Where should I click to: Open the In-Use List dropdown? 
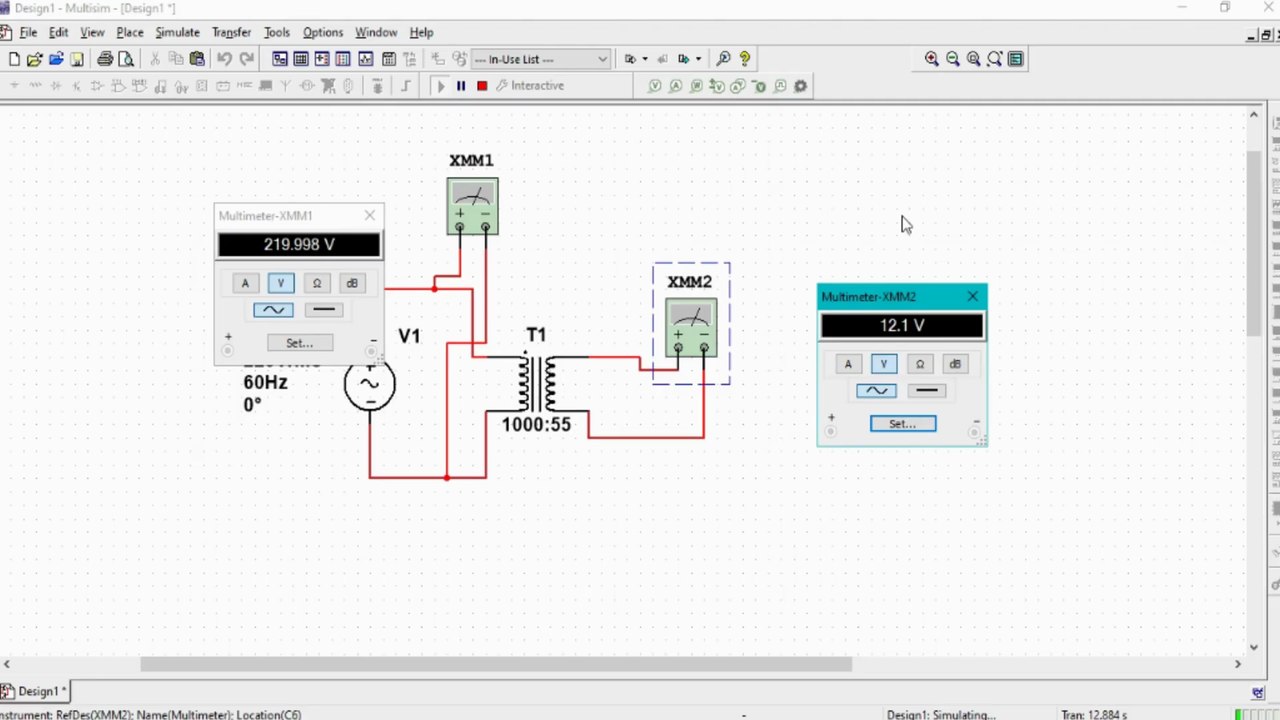click(x=540, y=59)
